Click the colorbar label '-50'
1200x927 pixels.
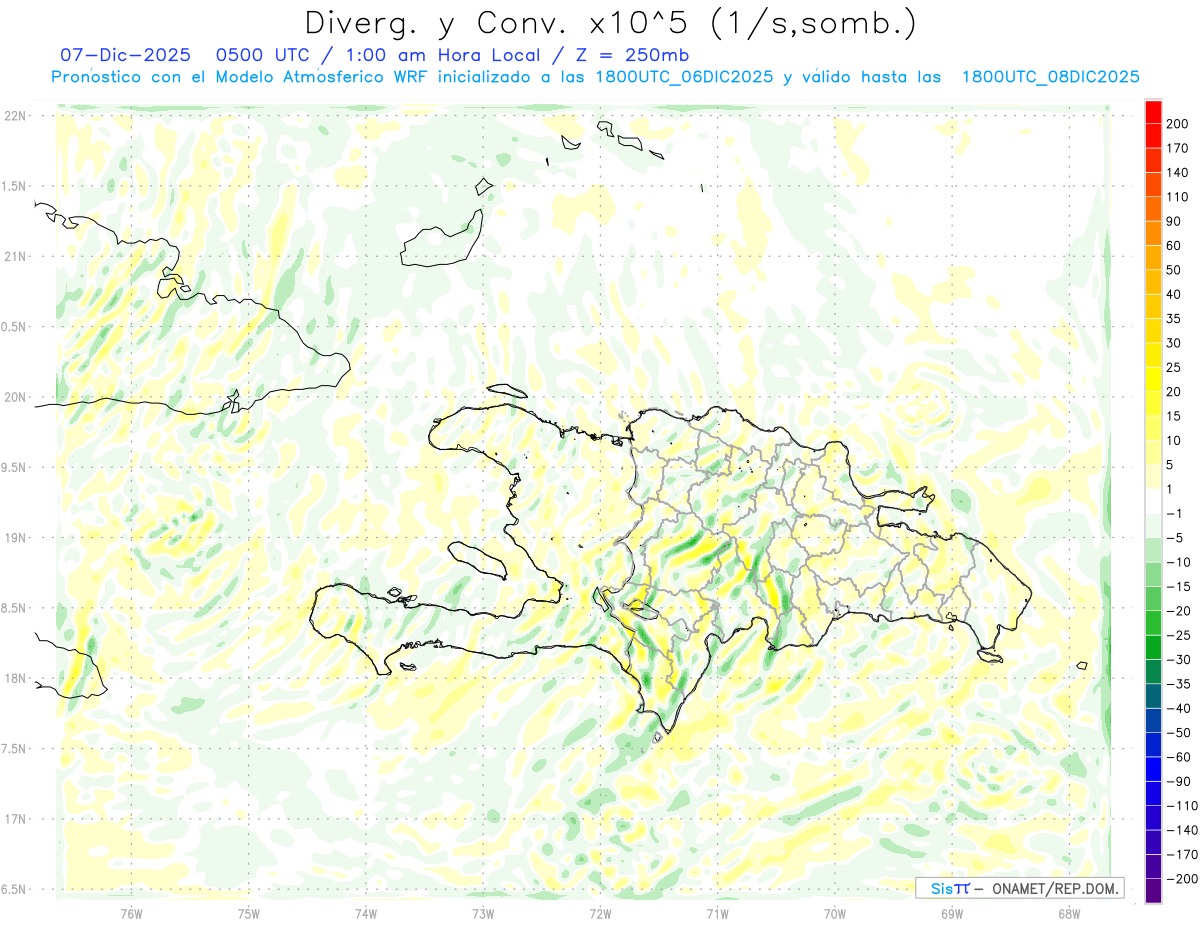[1178, 733]
